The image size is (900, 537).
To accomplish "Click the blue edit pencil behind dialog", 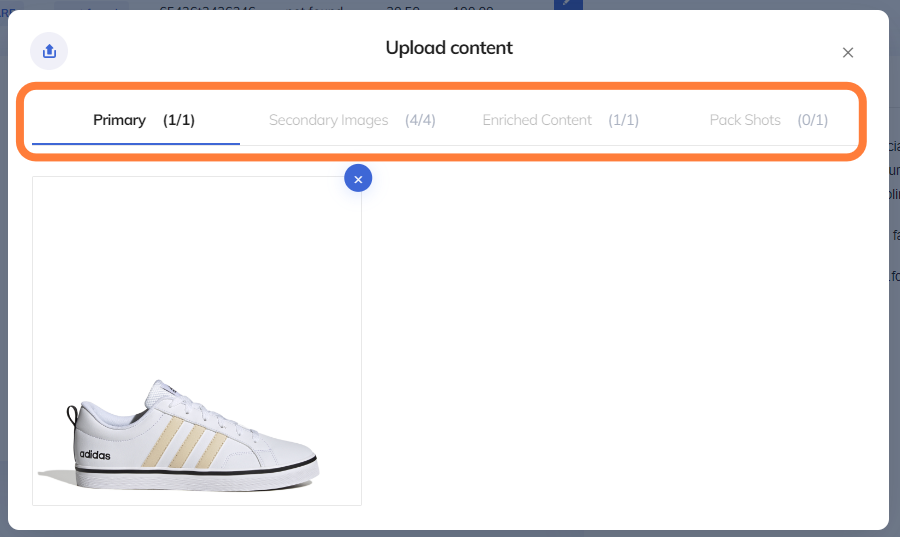I will tap(567, 4).
